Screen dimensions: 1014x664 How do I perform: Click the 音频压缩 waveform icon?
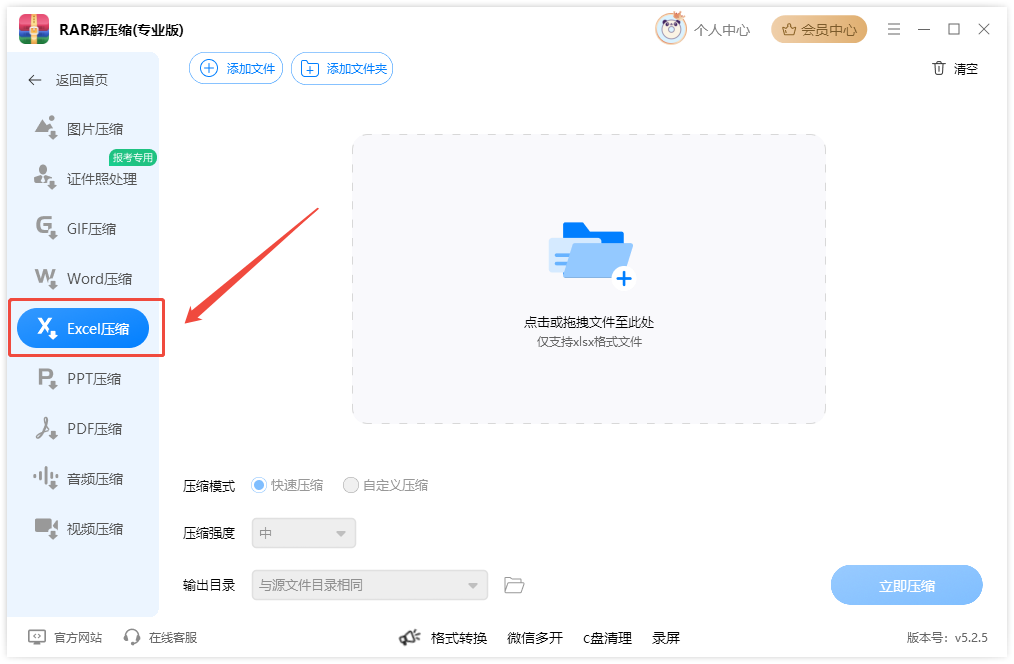[46, 478]
